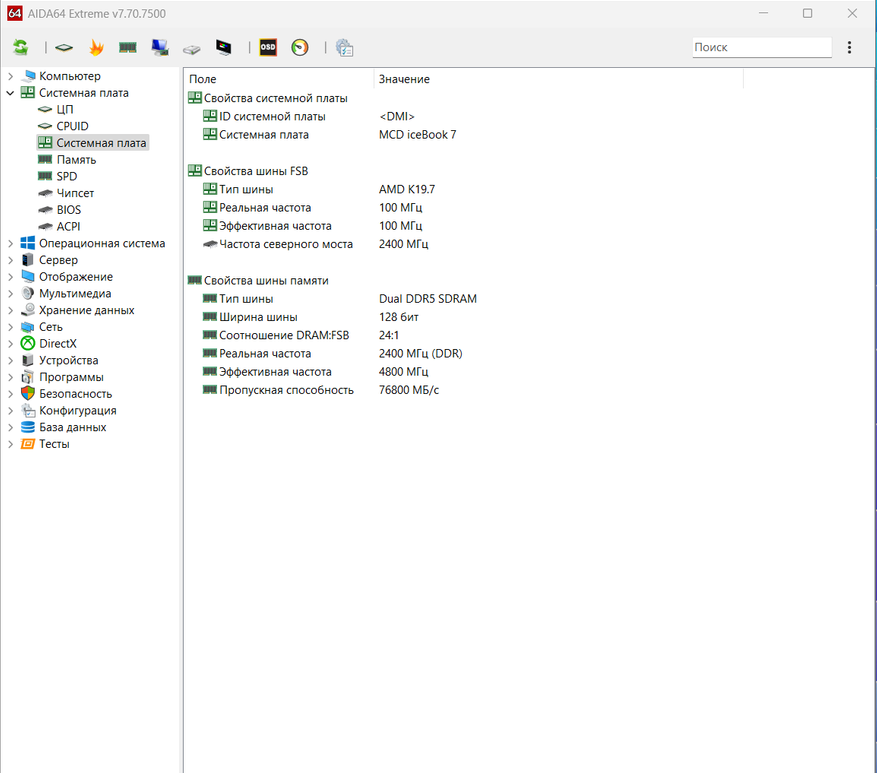Open the OSD panel toolbar icon

pos(268,47)
